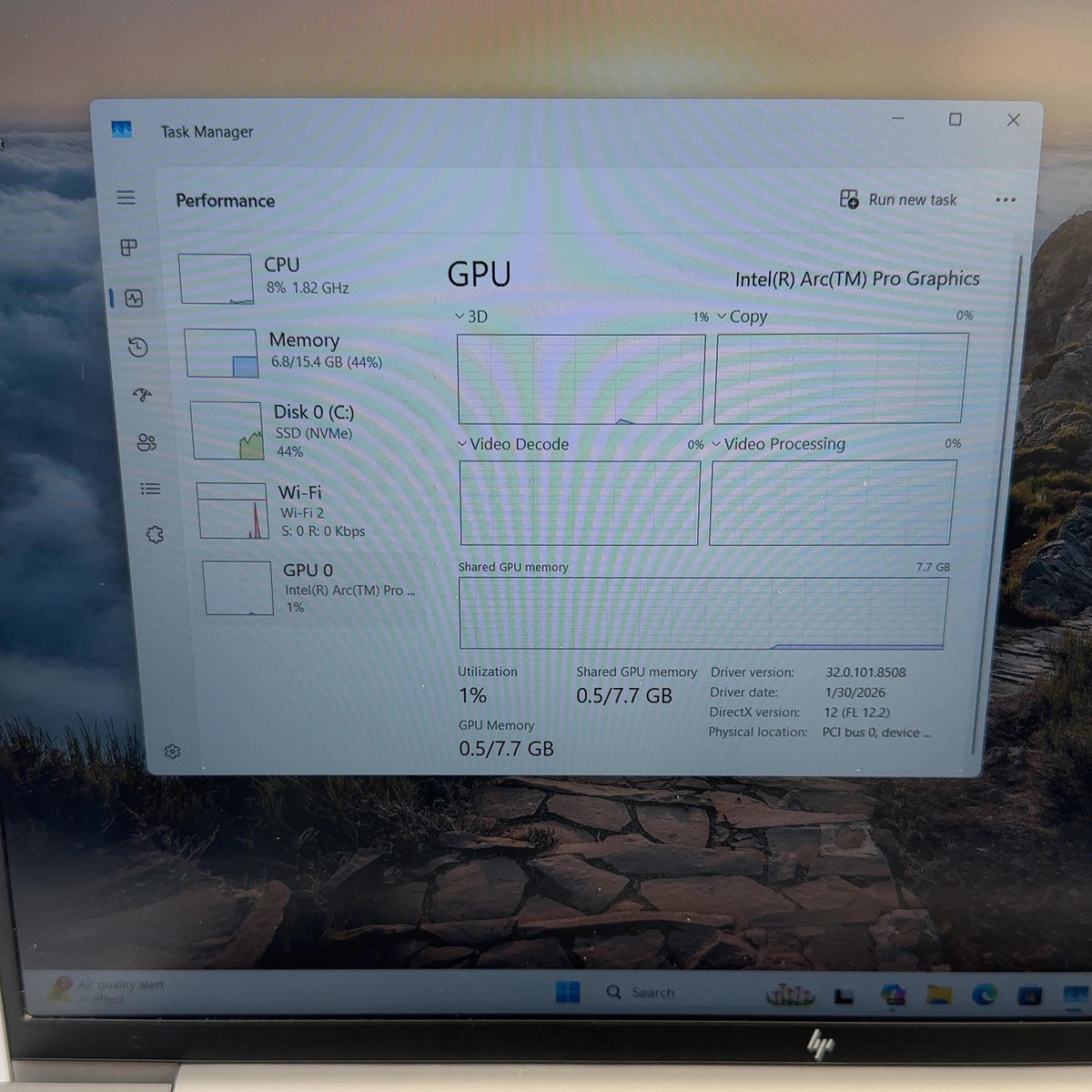Open Task Manager settings gear

pyautogui.click(x=172, y=752)
